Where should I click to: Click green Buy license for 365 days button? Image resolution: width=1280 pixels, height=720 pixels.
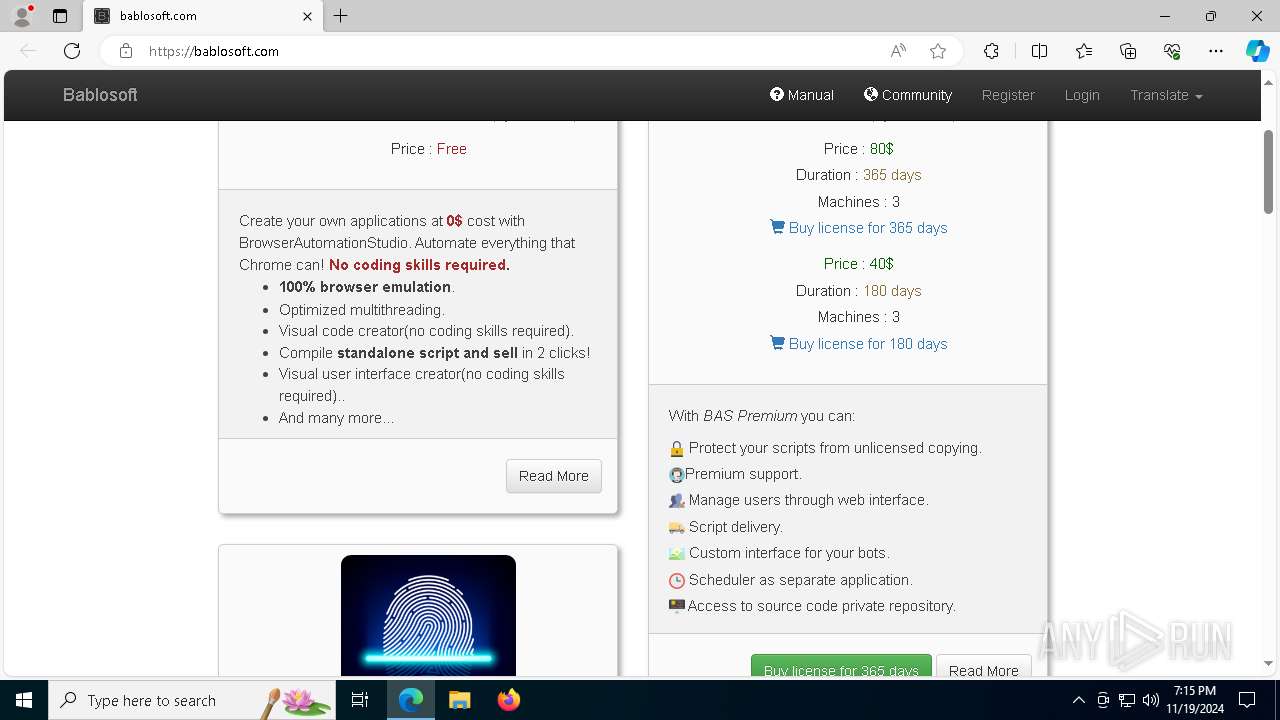tap(841, 666)
